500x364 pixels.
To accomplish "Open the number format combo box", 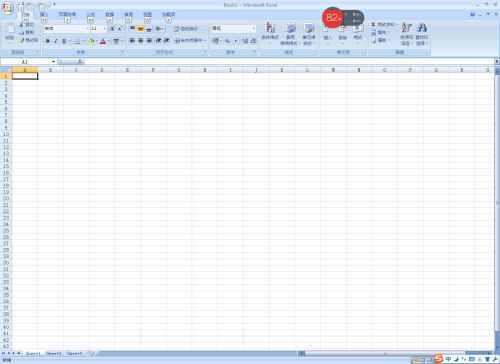I will pyautogui.click(x=234, y=29).
